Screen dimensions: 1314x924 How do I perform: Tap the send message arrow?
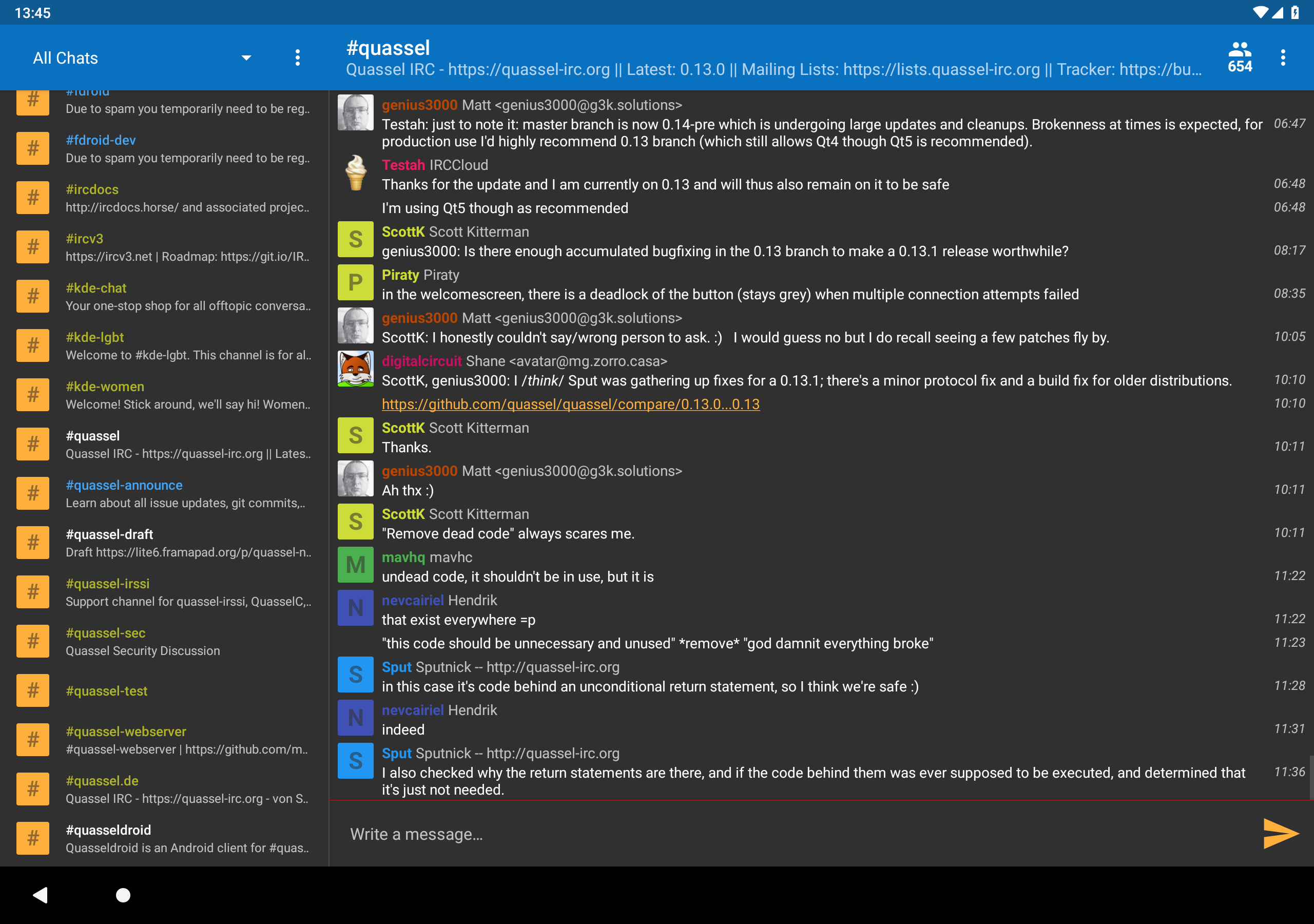[1280, 833]
